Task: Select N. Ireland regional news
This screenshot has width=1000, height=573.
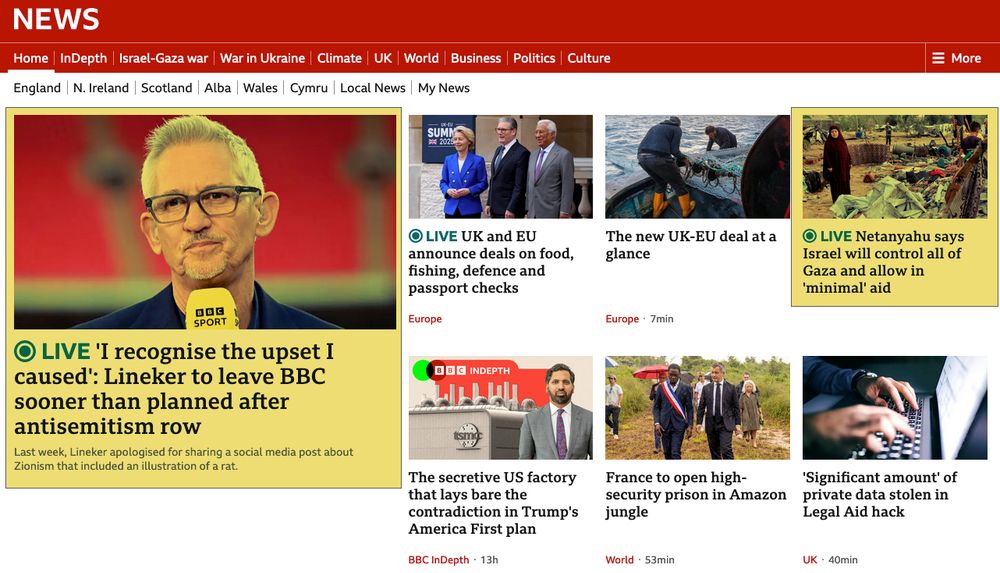Action: click(x=101, y=88)
